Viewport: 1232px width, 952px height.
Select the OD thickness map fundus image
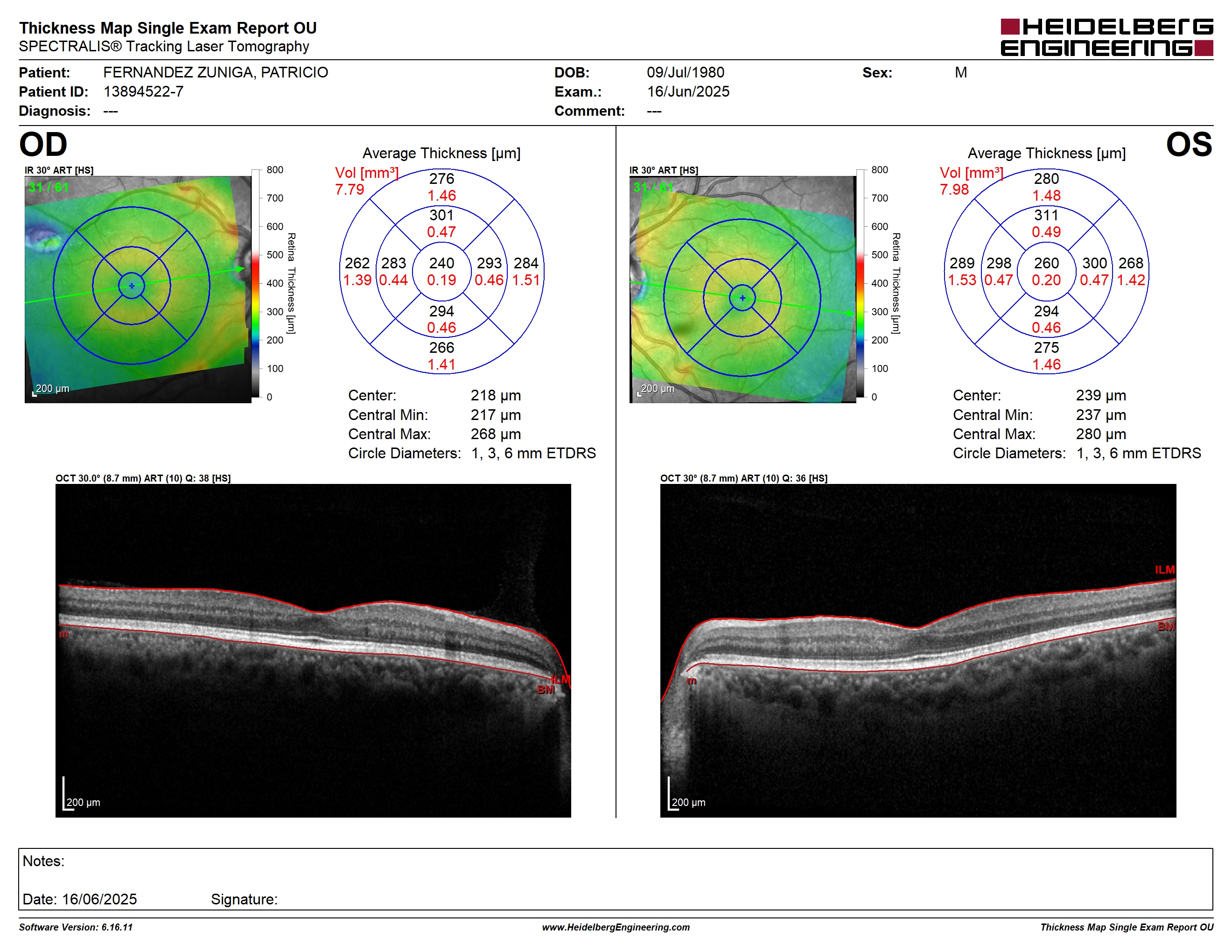tap(138, 289)
